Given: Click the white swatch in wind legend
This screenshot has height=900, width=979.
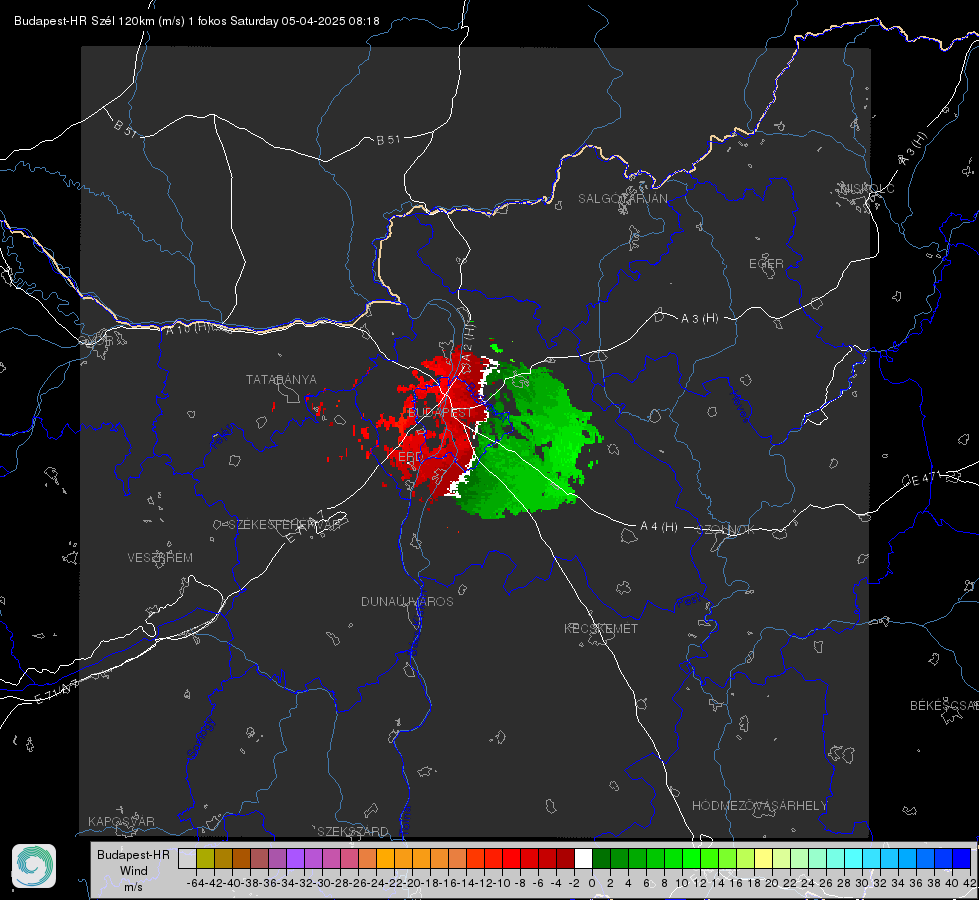Looking at the screenshot, I should pos(583,859).
